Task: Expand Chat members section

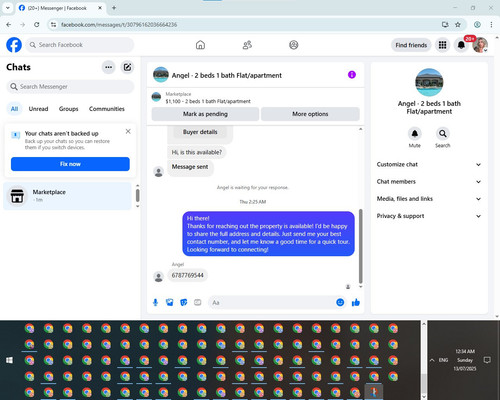Action: (x=429, y=182)
